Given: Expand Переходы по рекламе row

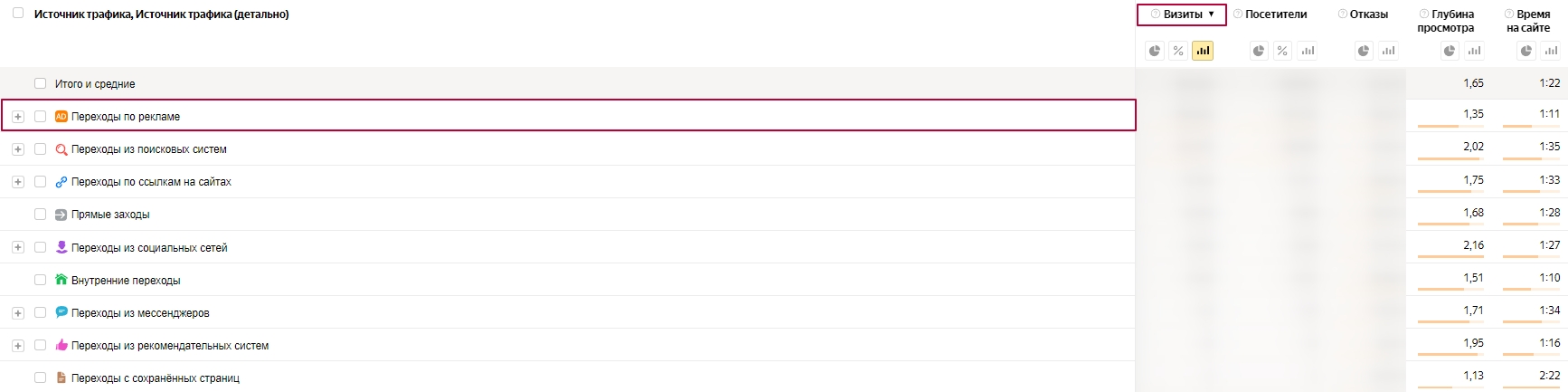Looking at the screenshot, I should [x=18, y=116].
